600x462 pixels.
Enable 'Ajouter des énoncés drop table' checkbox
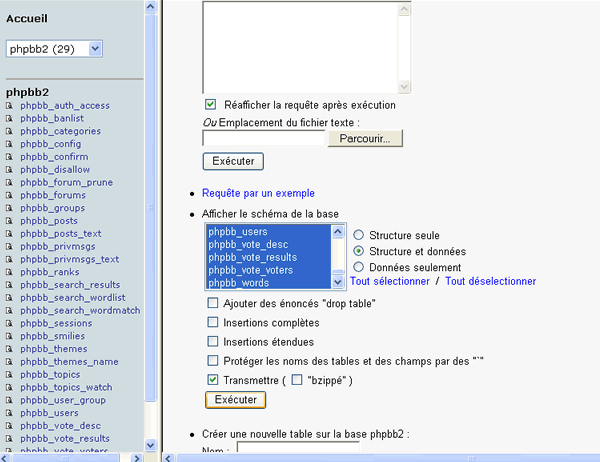[x=213, y=303]
